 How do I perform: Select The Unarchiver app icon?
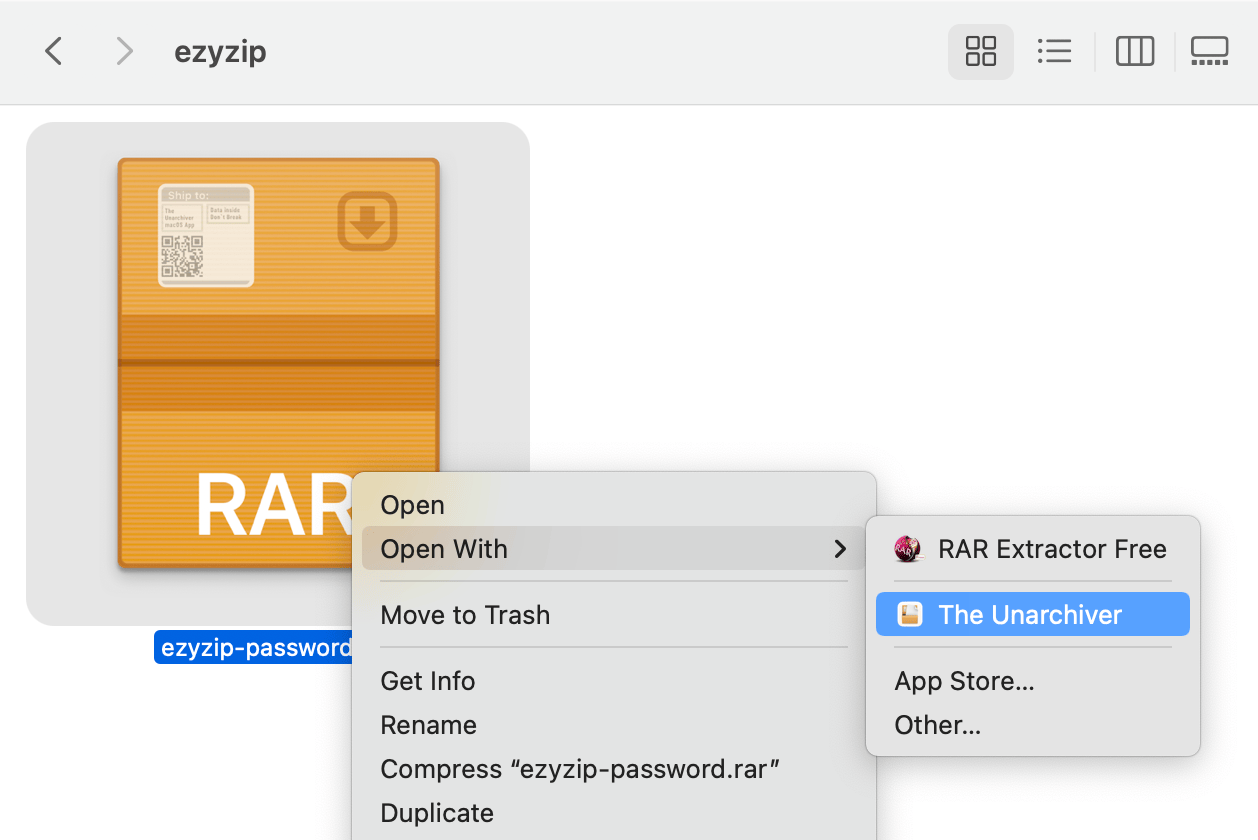(x=908, y=614)
